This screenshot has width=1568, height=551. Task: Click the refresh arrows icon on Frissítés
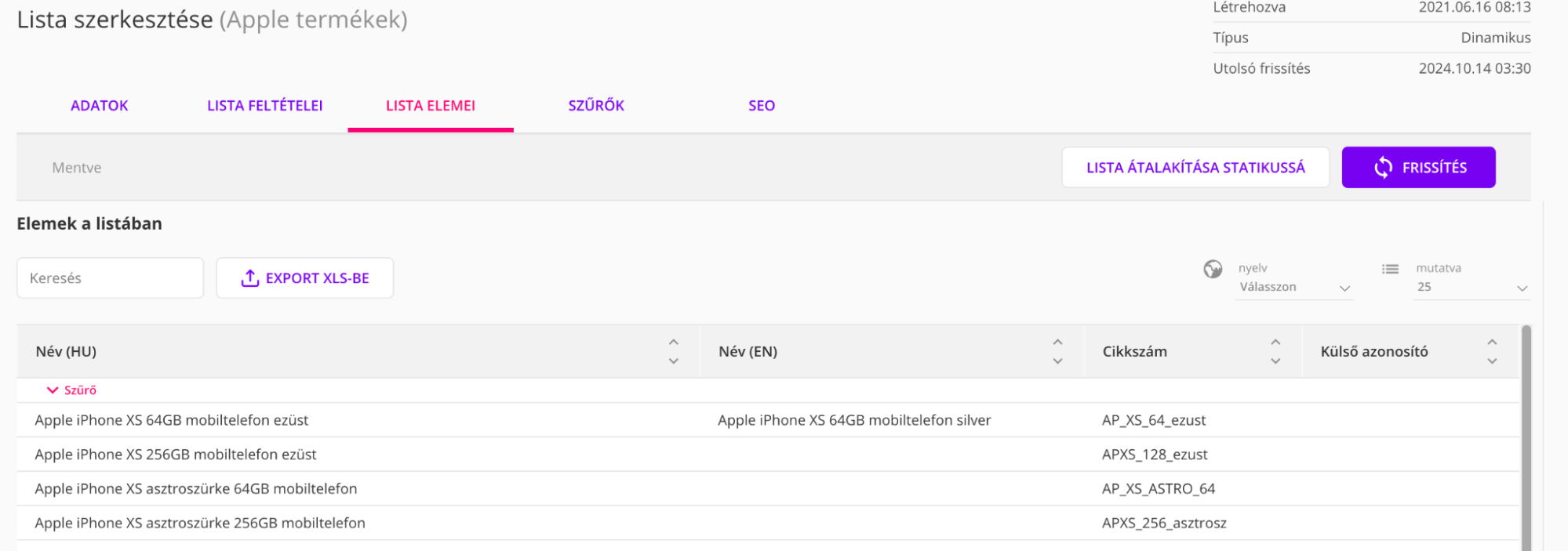pyautogui.click(x=1383, y=168)
